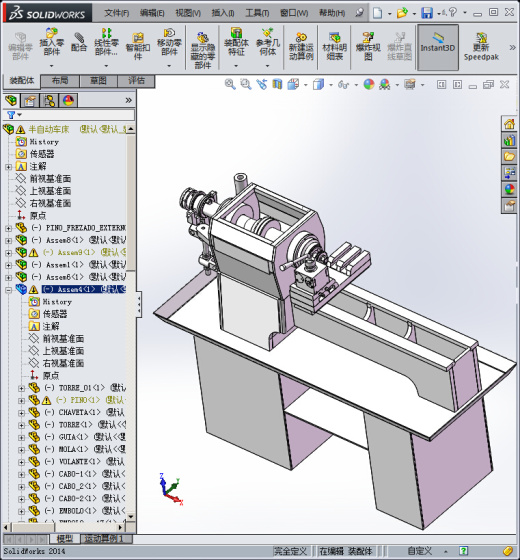
Task: Open Reference Geometry tool
Action: pos(268,41)
